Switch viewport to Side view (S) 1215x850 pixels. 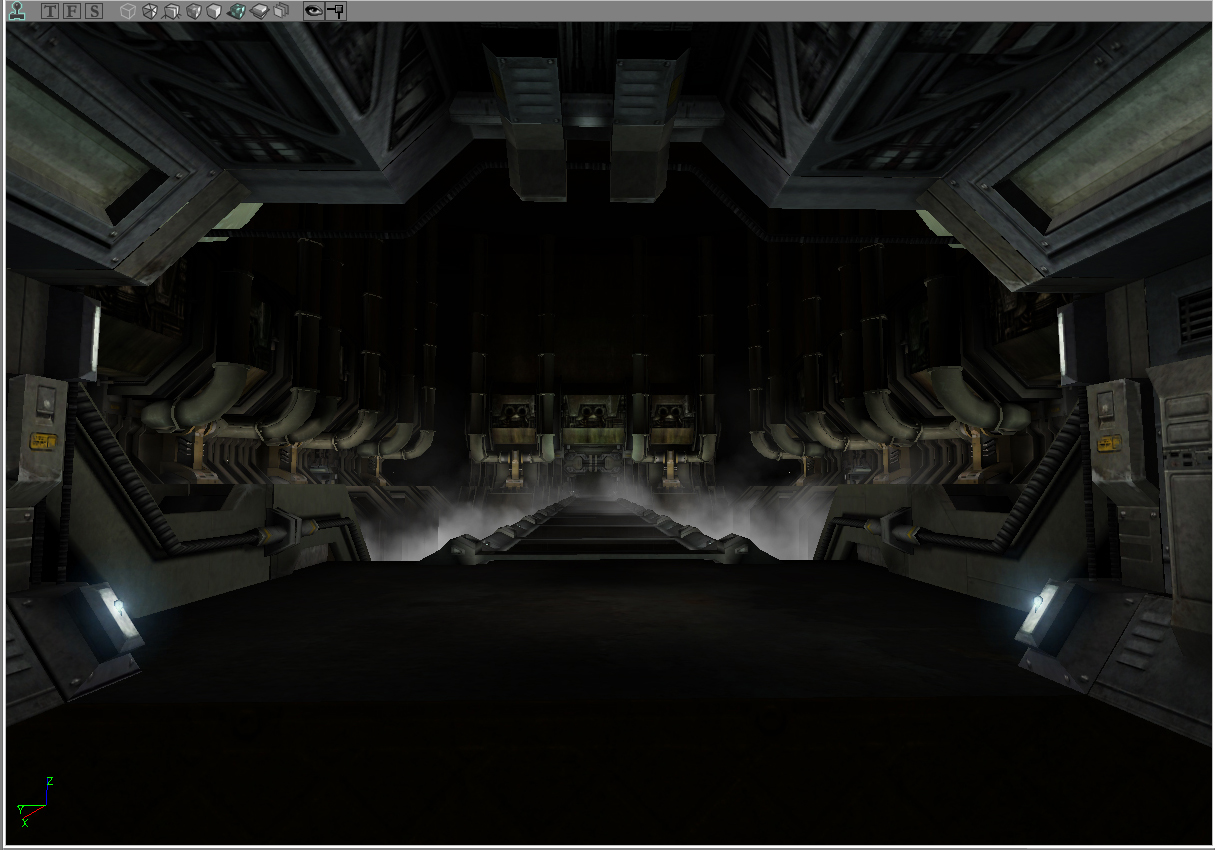click(93, 11)
